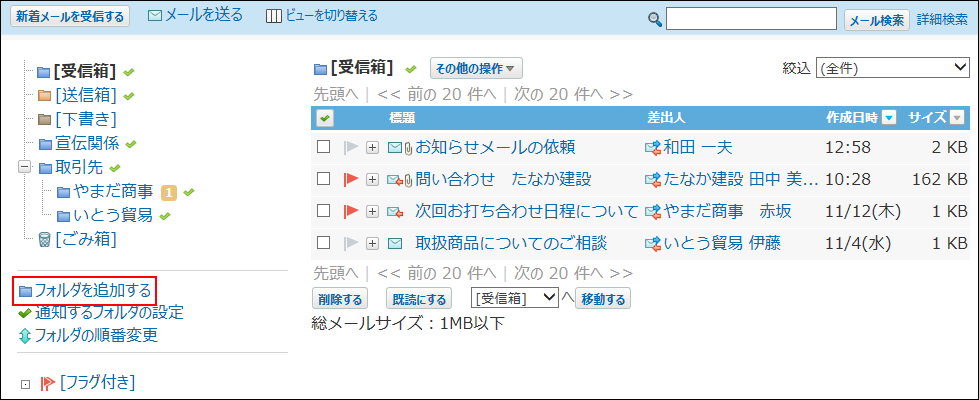Click sender やまだ商事 赤坂
The image size is (979, 400).
727,211
